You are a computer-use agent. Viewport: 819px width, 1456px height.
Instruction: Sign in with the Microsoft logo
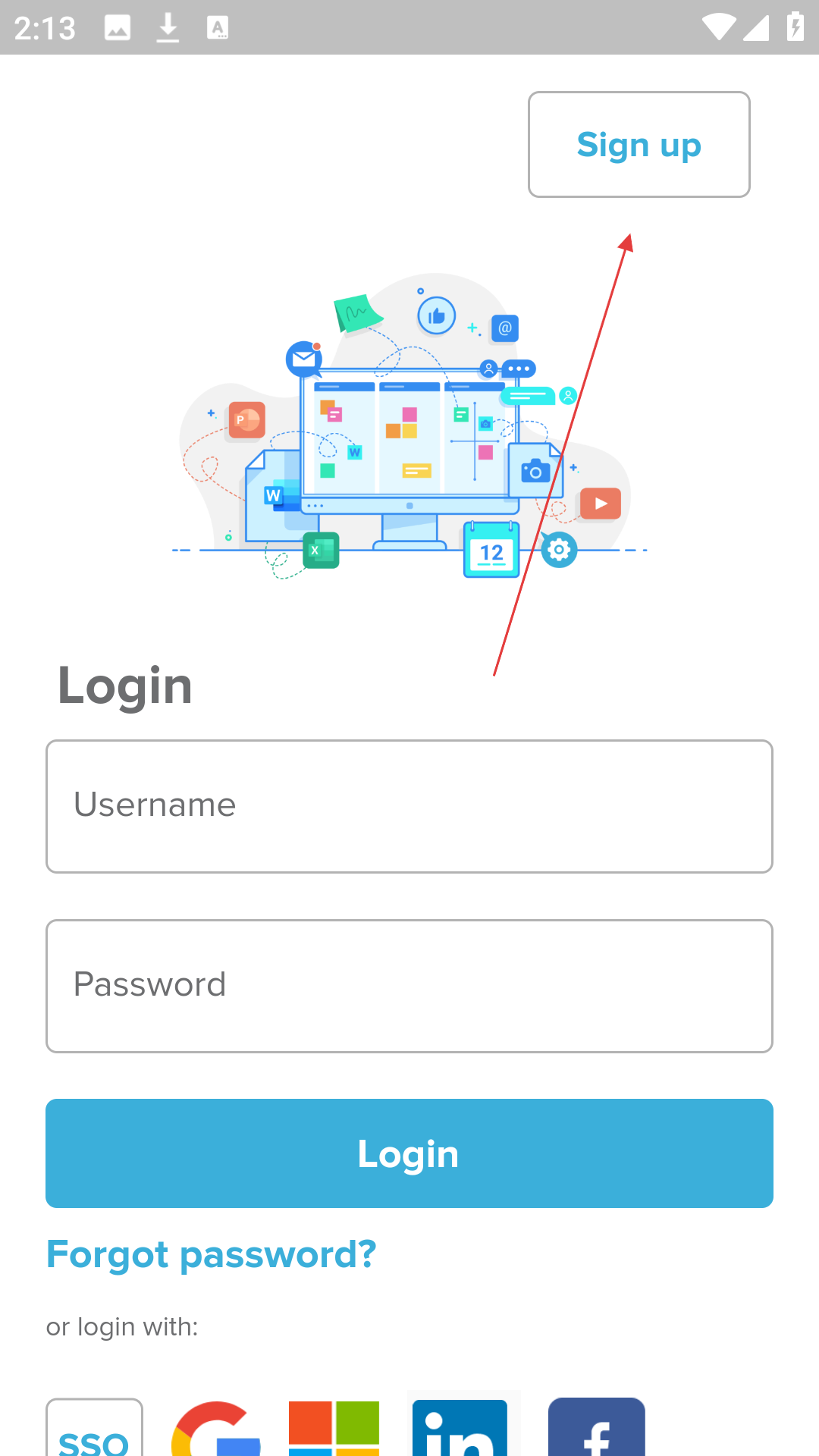(334, 1429)
